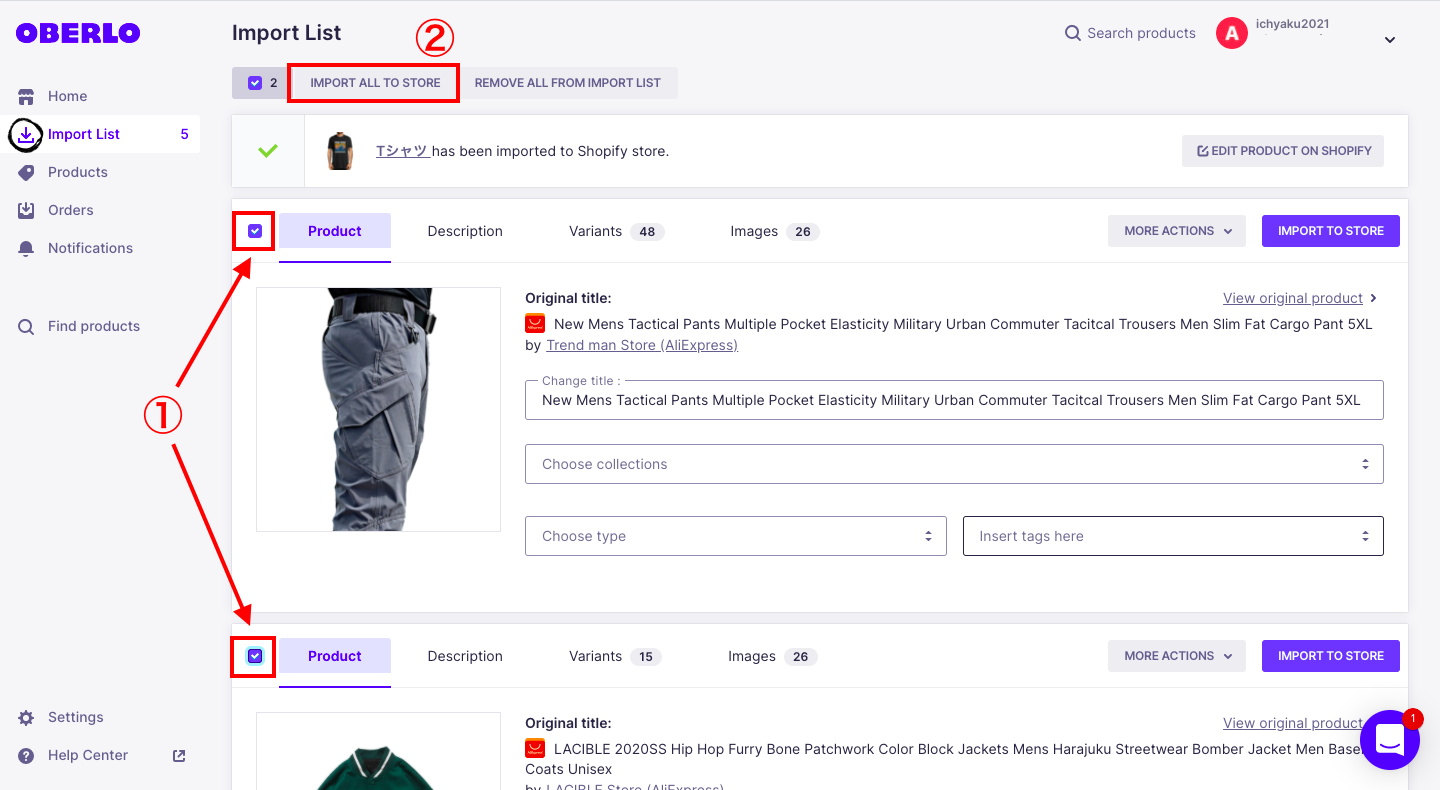This screenshot has width=1440, height=790.
Task: Click the AliExpress icon beside Tactical Pants title
Action: pyautogui.click(x=535, y=324)
